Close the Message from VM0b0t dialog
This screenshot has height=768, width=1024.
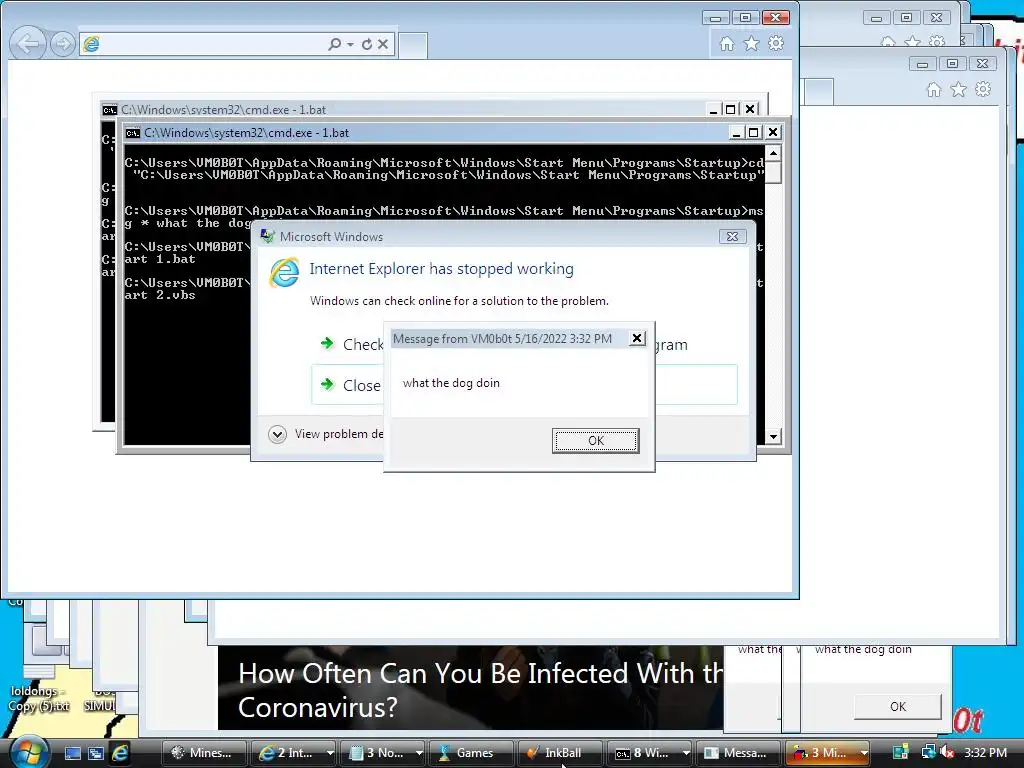click(637, 338)
